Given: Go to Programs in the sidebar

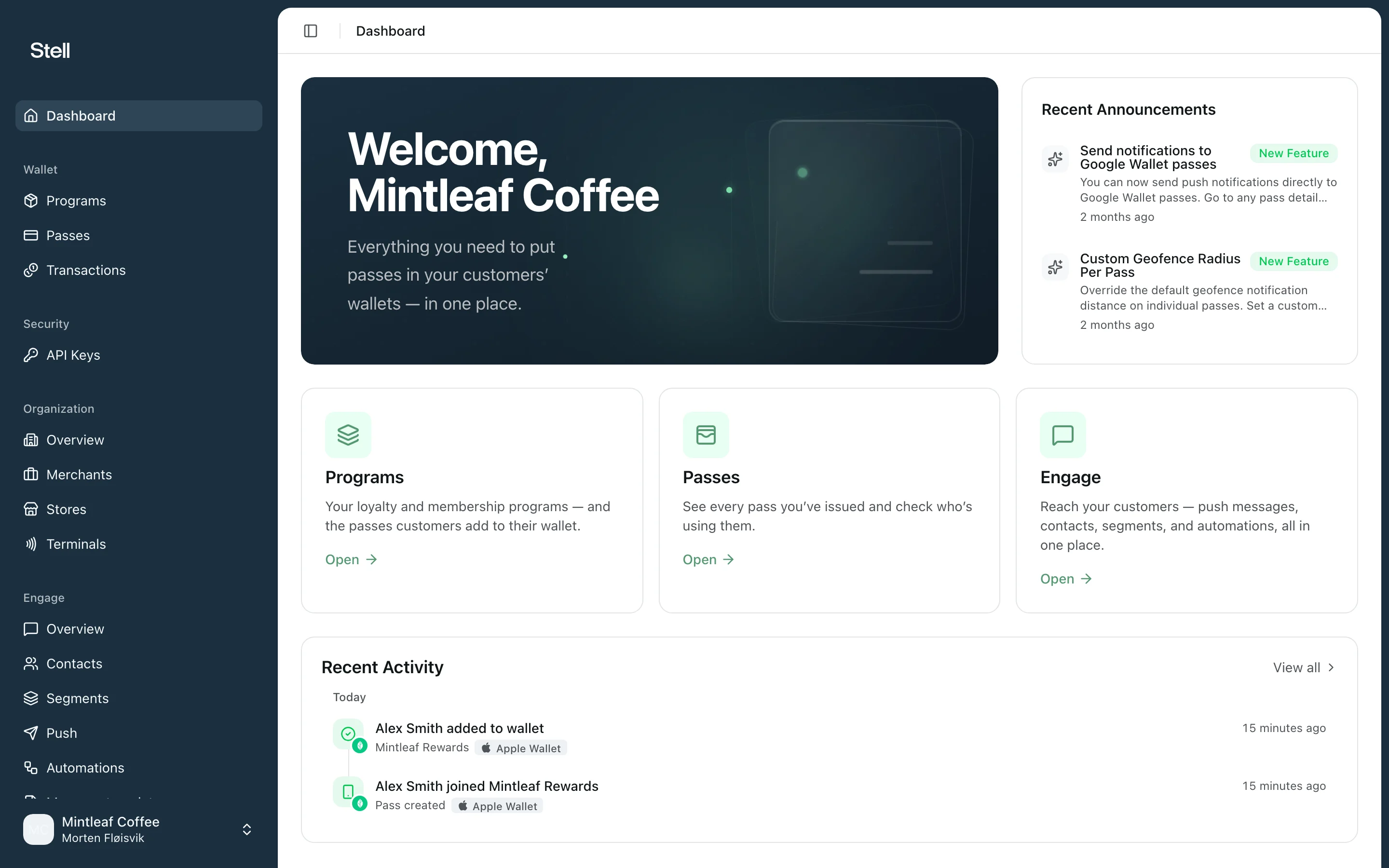Looking at the screenshot, I should pos(139,201).
